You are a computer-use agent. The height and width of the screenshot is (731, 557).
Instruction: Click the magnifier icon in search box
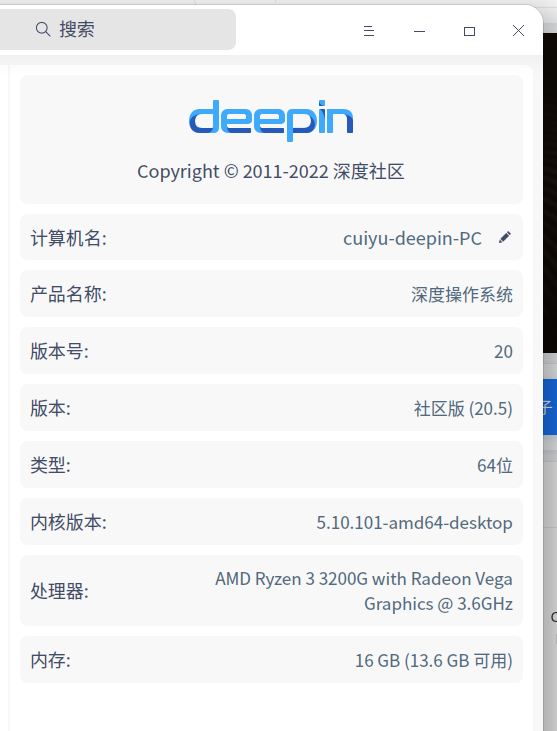tap(43, 29)
